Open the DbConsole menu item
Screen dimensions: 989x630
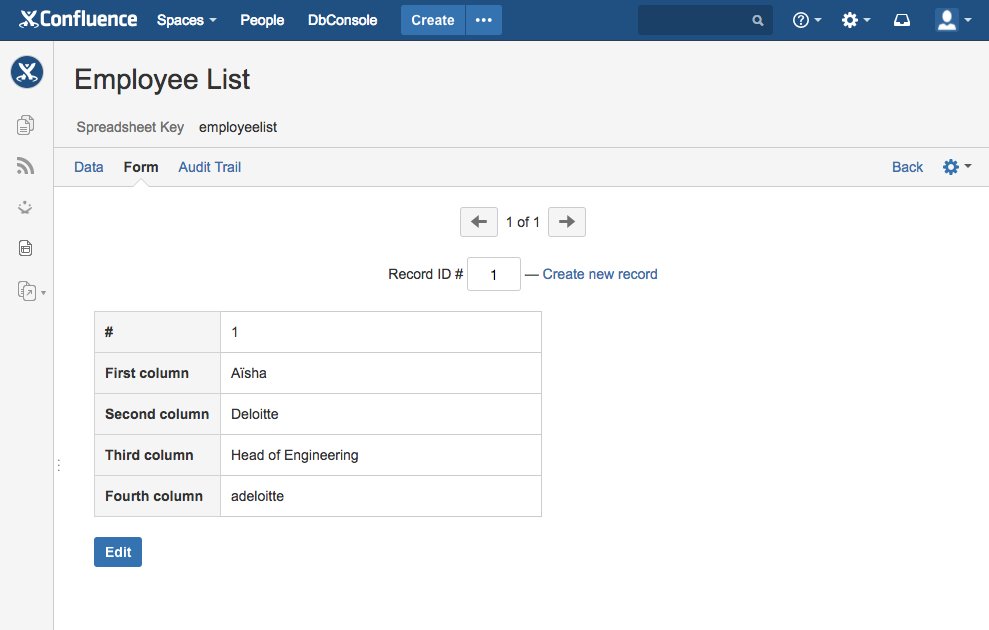tap(342, 19)
